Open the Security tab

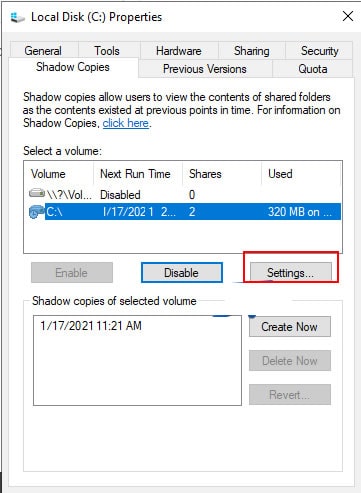[320, 51]
